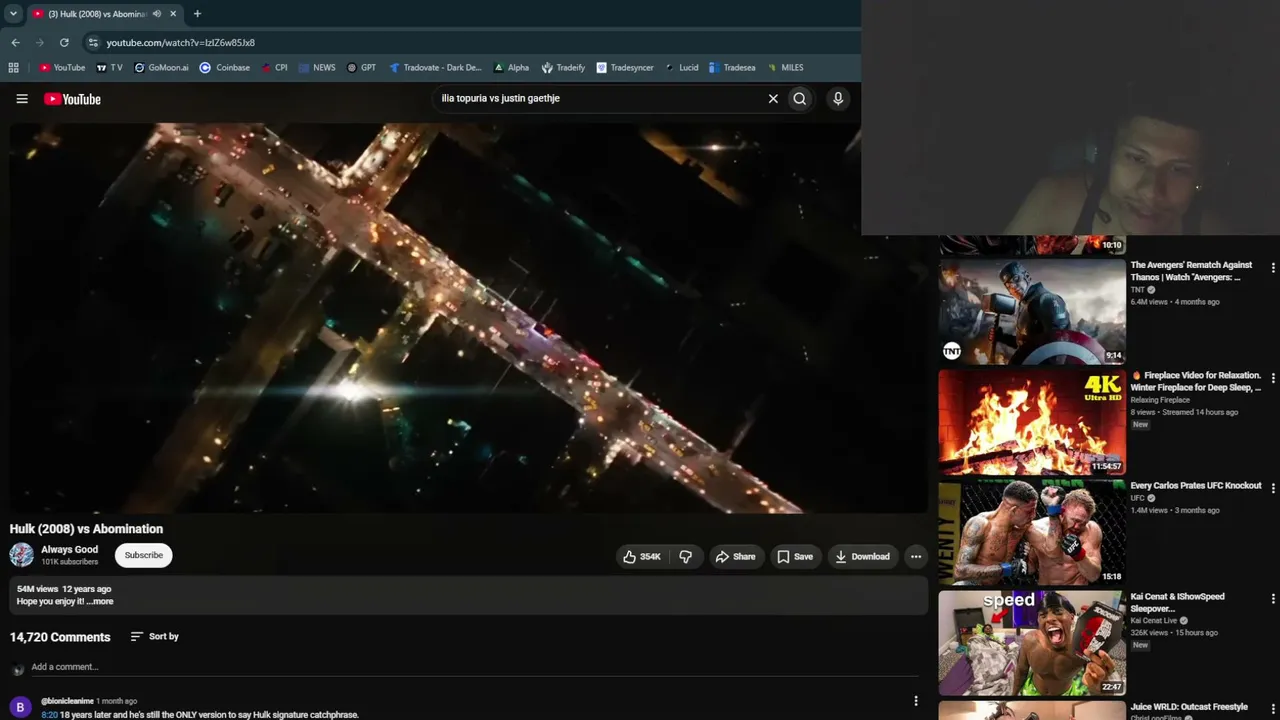The height and width of the screenshot is (720, 1280).
Task: Open the Coinbase bookmark
Action: point(225,68)
